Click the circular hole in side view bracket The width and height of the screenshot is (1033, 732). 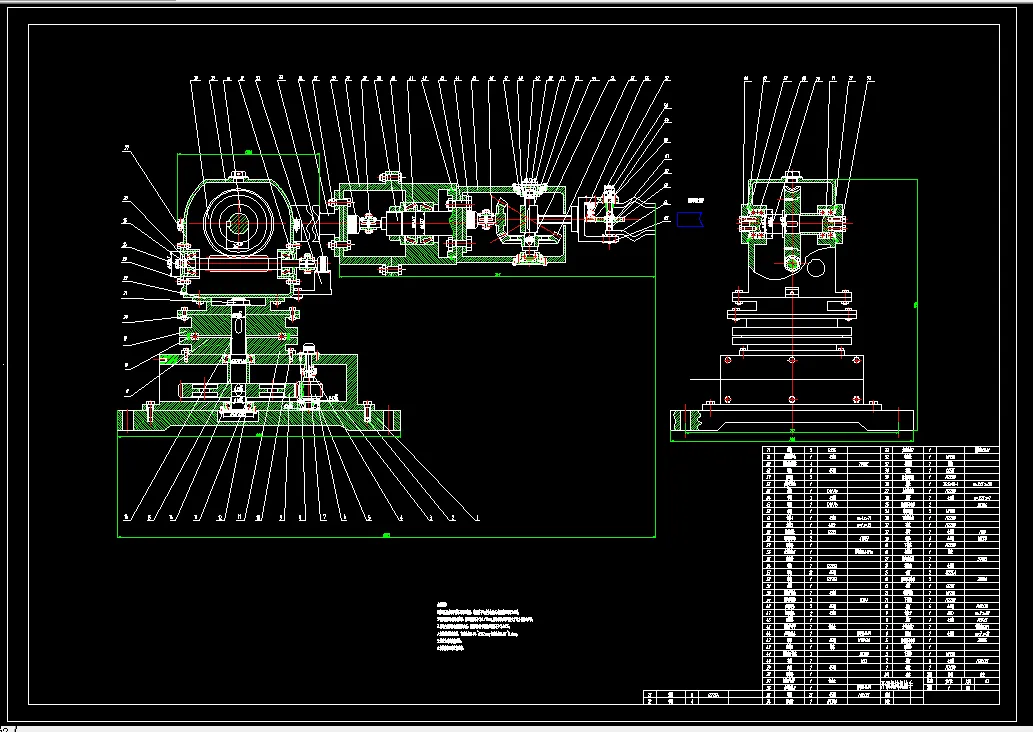[x=816, y=267]
